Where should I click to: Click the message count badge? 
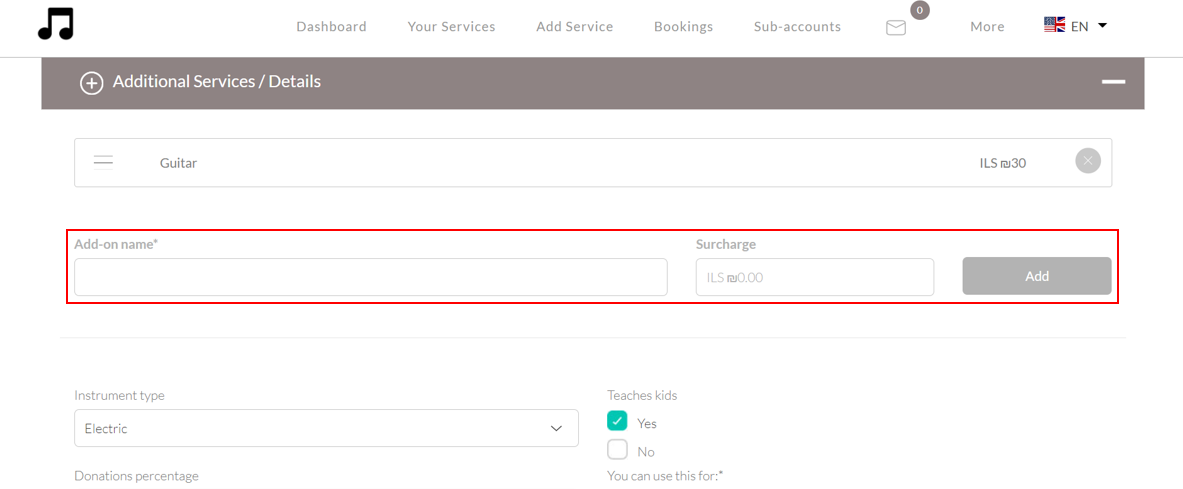tap(919, 11)
